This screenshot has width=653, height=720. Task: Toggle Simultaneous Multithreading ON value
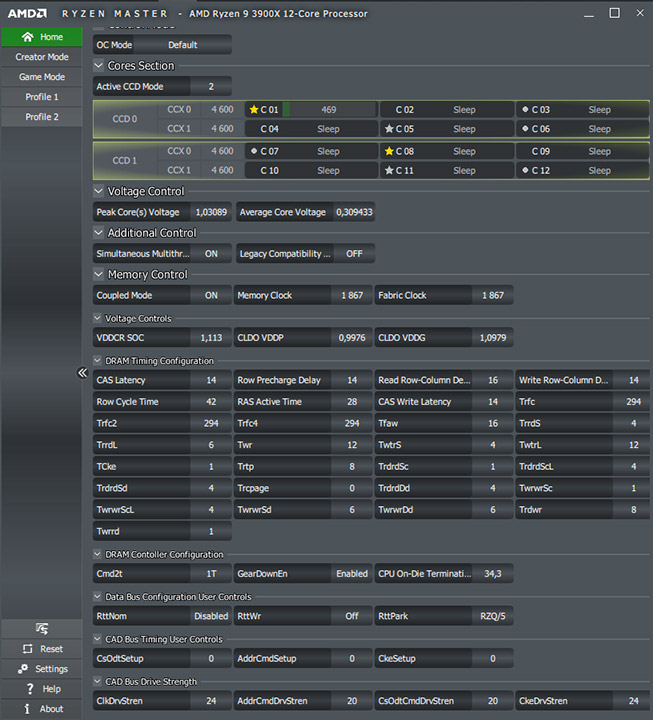[211, 253]
